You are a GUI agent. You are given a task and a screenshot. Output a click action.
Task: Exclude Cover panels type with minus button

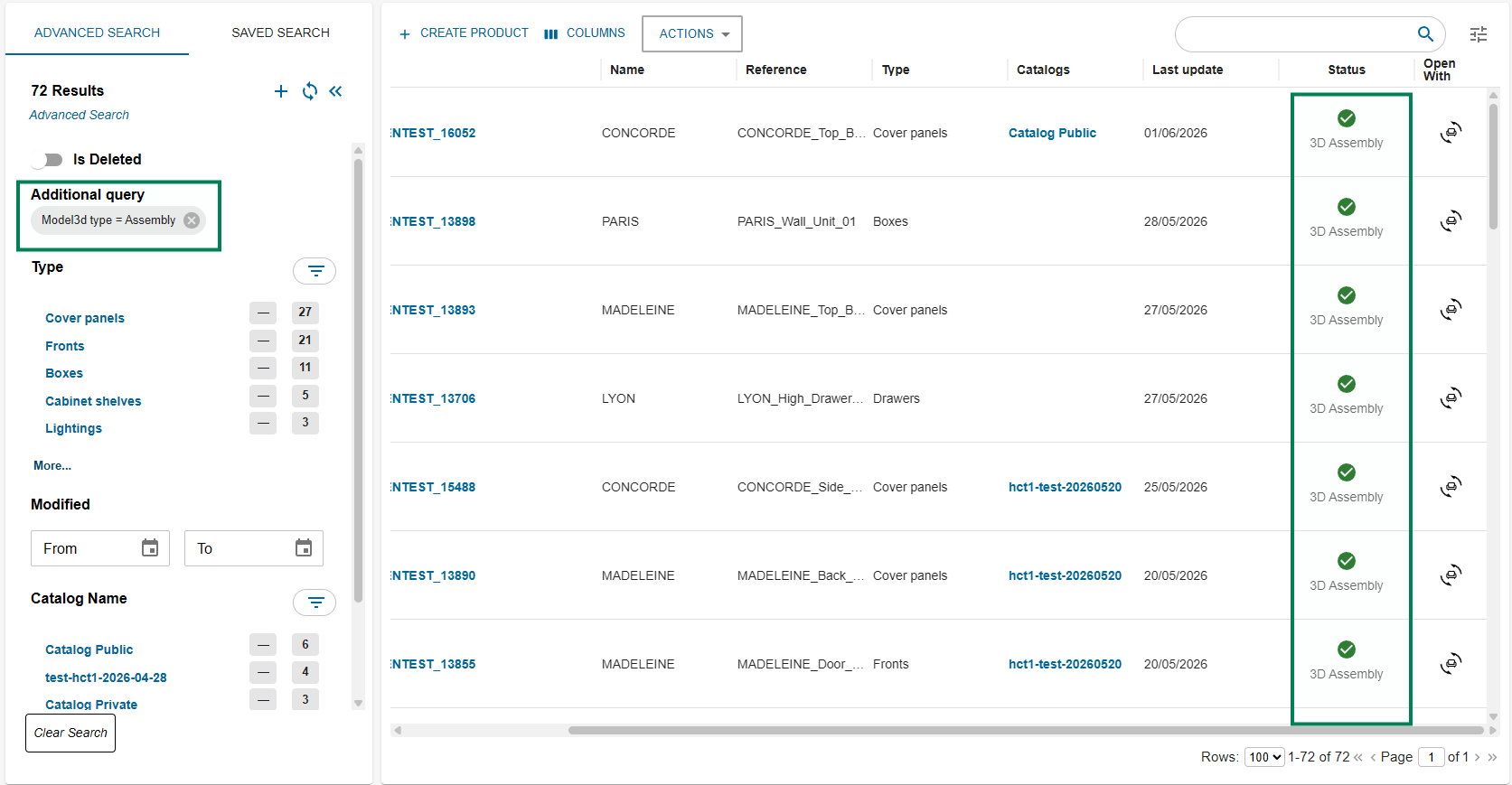click(x=263, y=313)
